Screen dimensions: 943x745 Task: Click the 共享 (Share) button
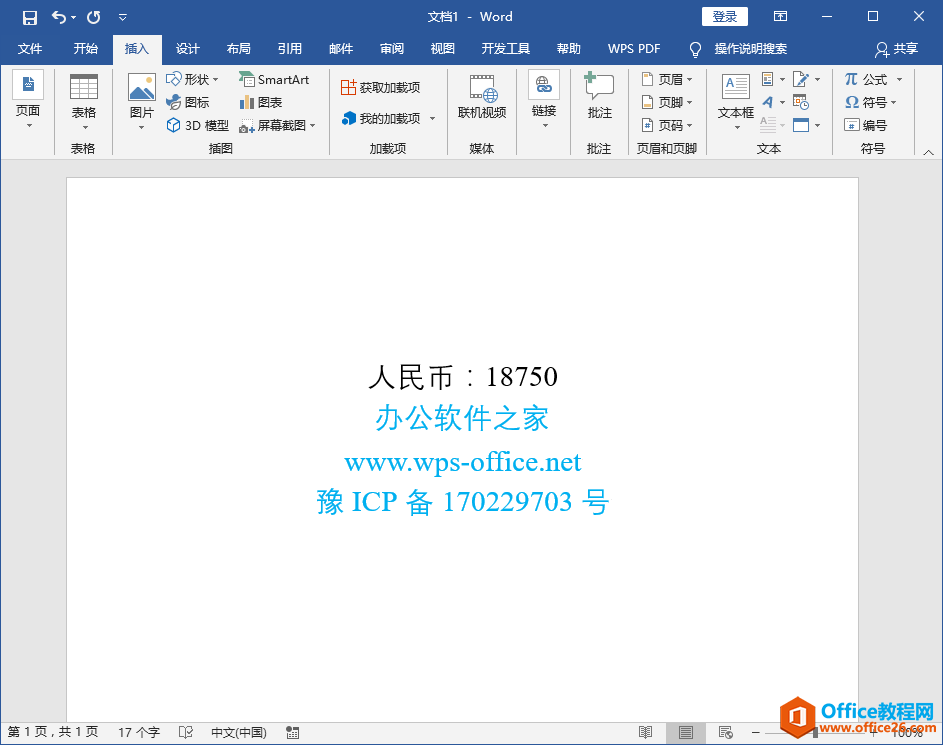click(x=896, y=49)
